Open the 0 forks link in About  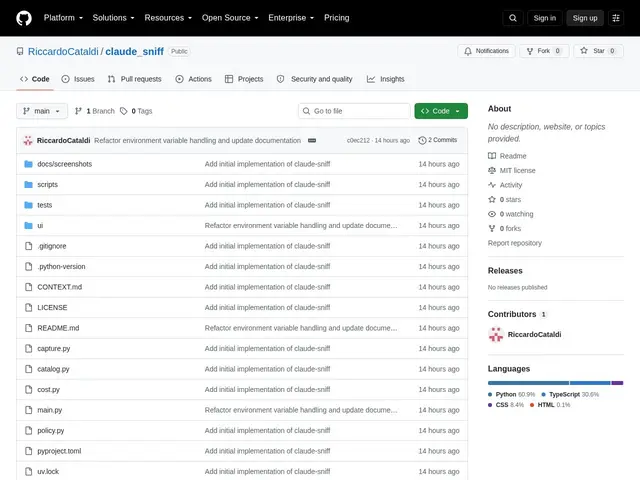coord(504,229)
